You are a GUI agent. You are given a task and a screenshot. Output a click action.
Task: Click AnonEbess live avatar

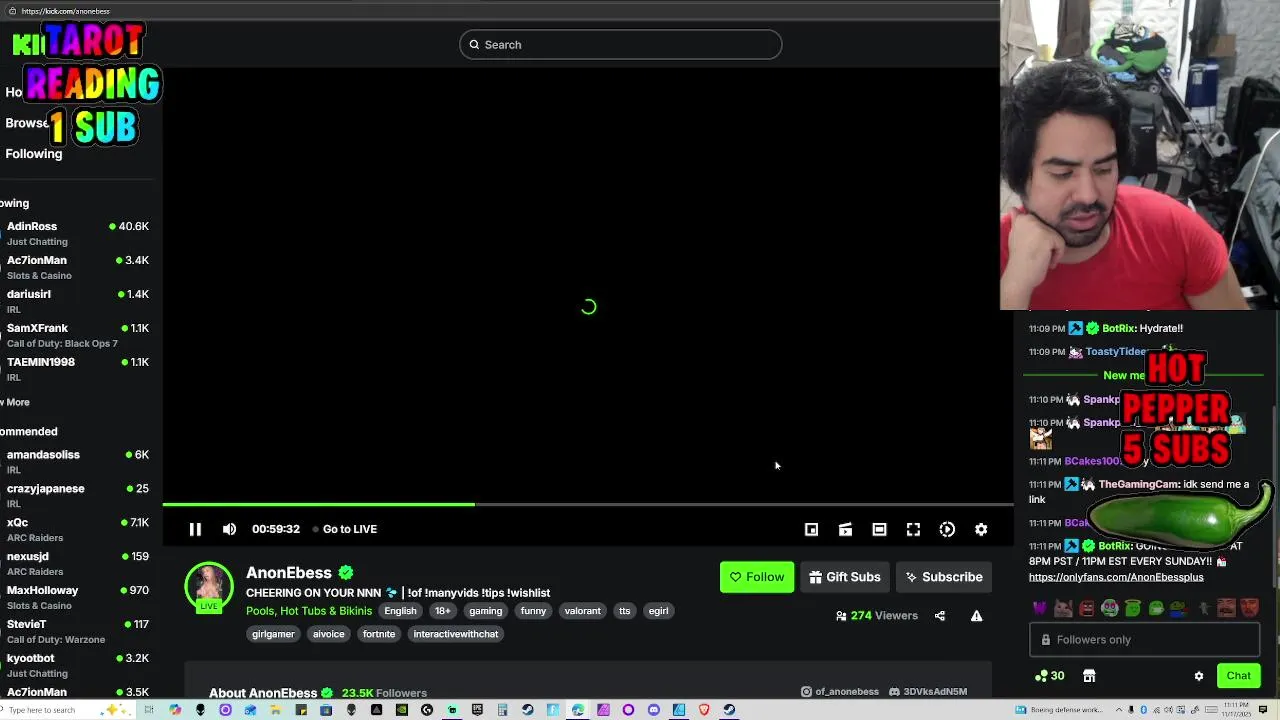point(209,587)
